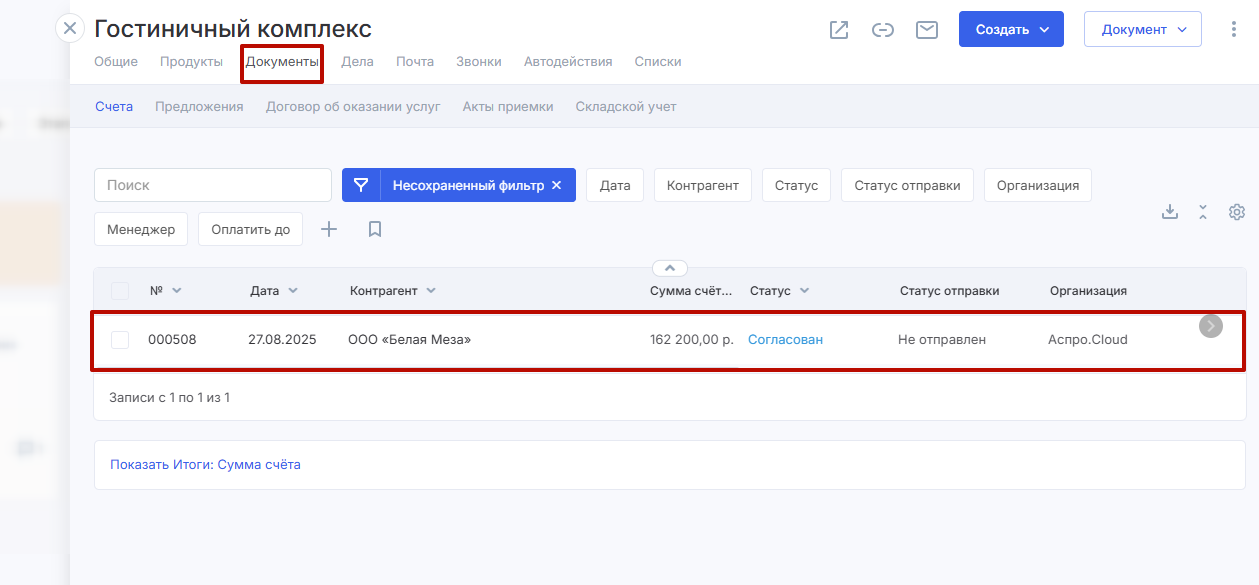The height and width of the screenshot is (585, 1259).
Task: Sort by the Контрагент column header arrow
Action: point(431,291)
